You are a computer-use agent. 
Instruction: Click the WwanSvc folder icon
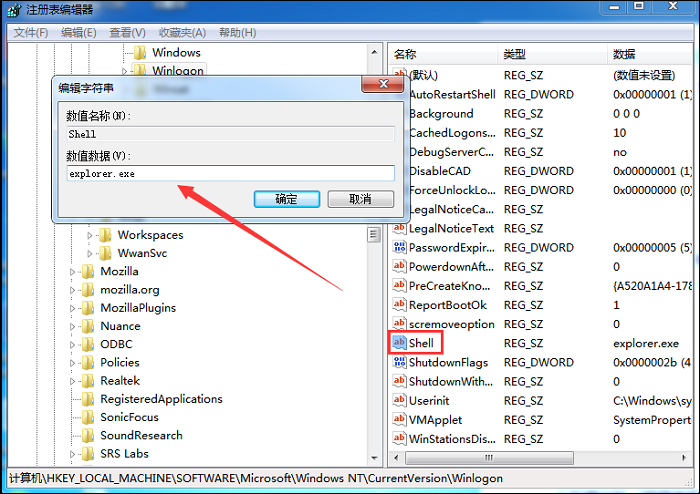coord(105,253)
